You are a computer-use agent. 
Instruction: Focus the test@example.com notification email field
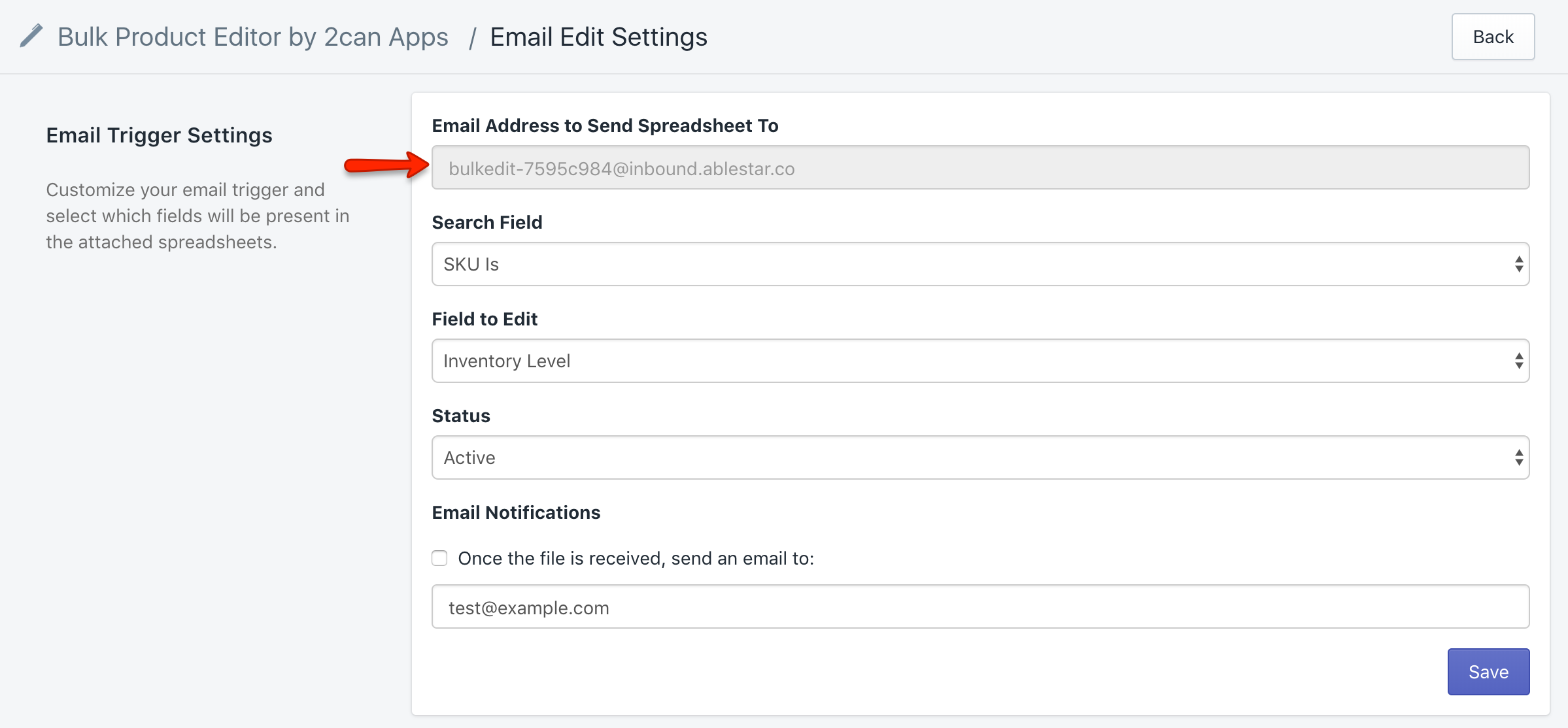[x=980, y=607]
